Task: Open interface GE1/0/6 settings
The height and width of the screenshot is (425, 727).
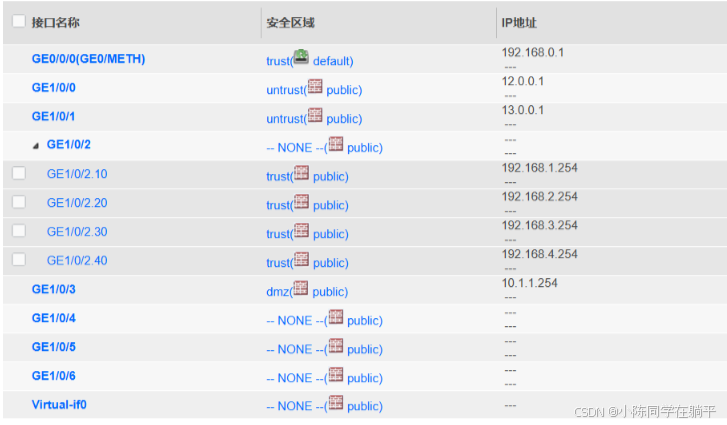Action: [x=53, y=375]
